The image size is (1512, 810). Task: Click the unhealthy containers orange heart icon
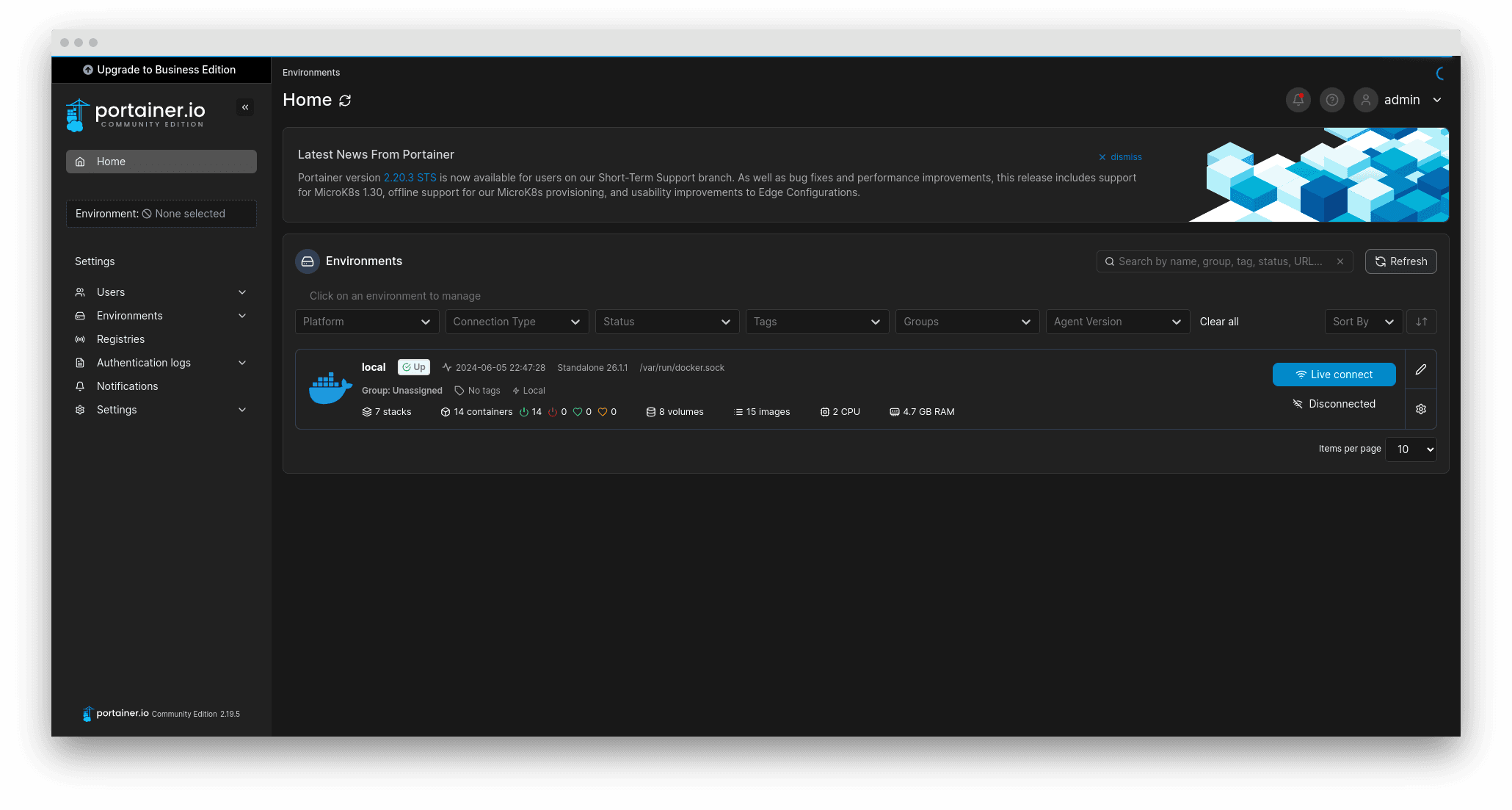(x=603, y=412)
